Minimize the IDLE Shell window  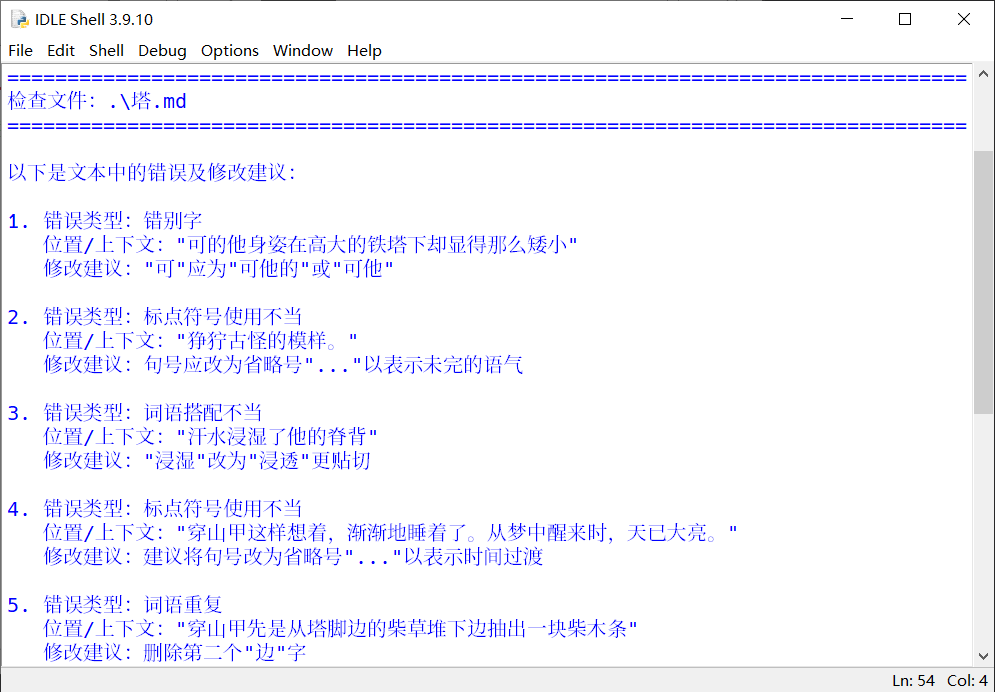(847, 19)
